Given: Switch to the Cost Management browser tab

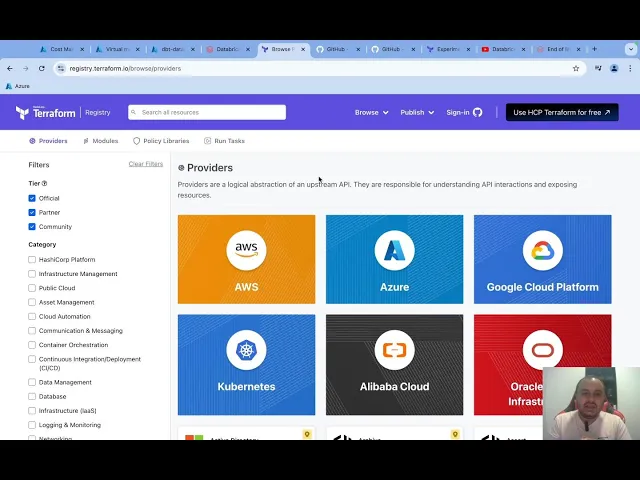Looking at the screenshot, I should pos(61,49).
